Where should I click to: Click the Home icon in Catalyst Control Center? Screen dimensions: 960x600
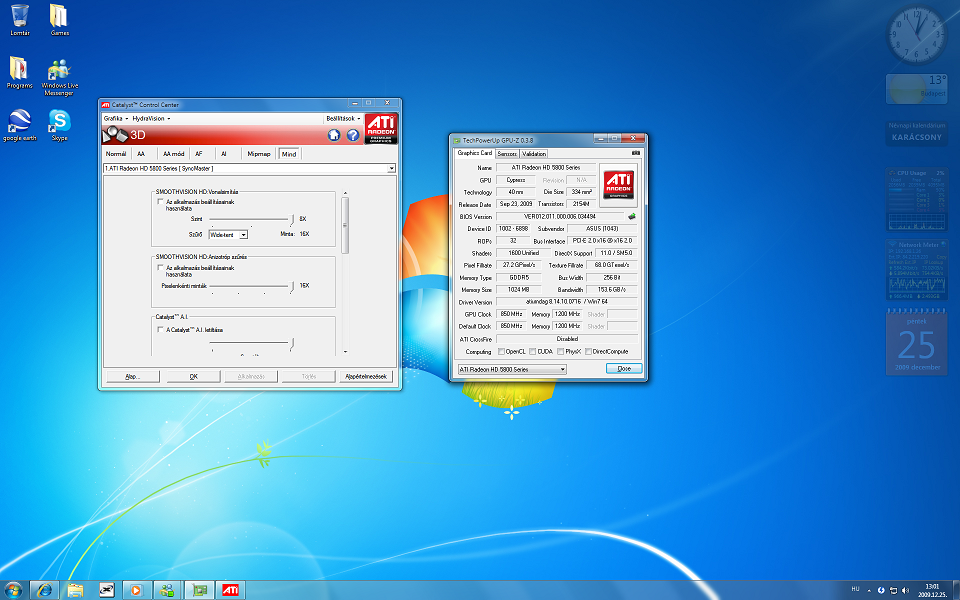point(334,135)
